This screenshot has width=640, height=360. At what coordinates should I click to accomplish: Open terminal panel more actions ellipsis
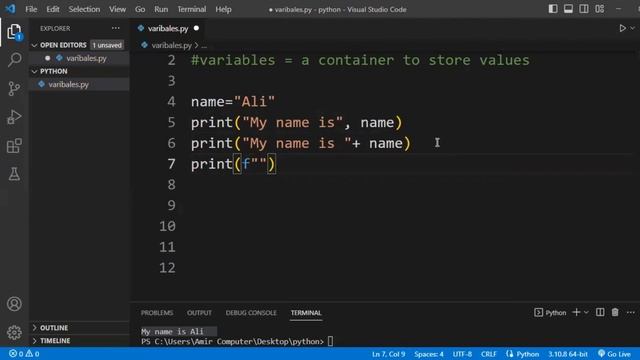[631, 312]
